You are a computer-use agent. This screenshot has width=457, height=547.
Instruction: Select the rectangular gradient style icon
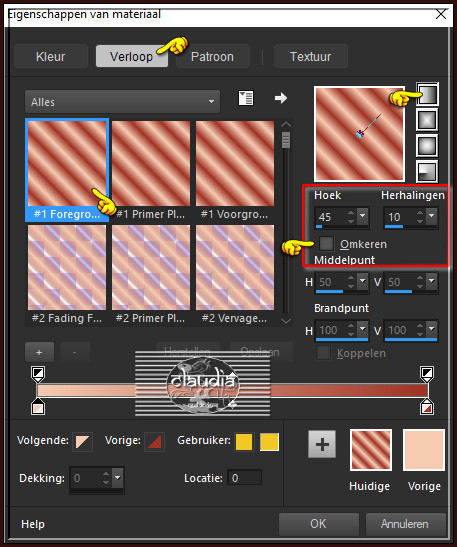[x=427, y=120]
